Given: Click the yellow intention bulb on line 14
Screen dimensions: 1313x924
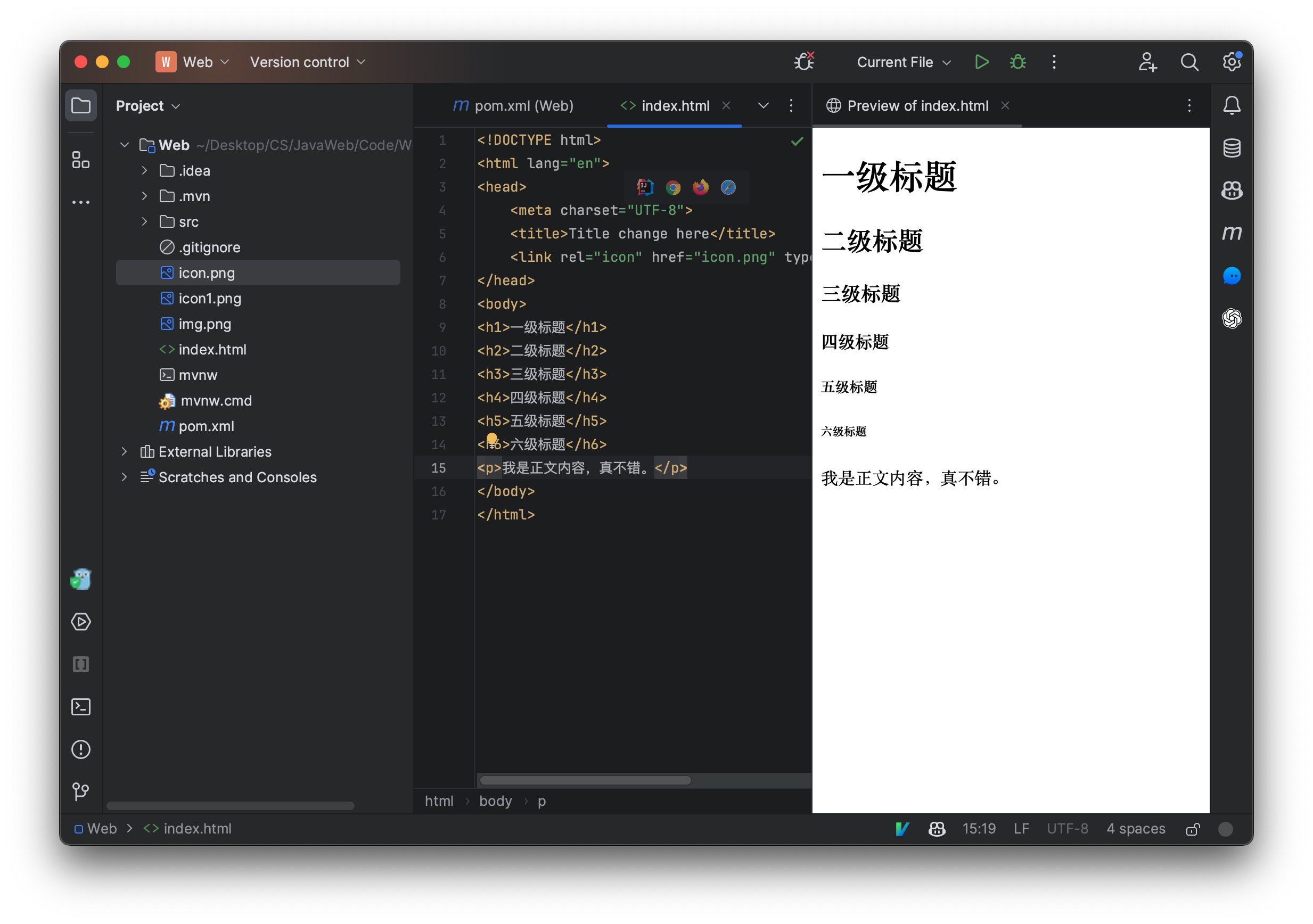Looking at the screenshot, I should click(491, 439).
